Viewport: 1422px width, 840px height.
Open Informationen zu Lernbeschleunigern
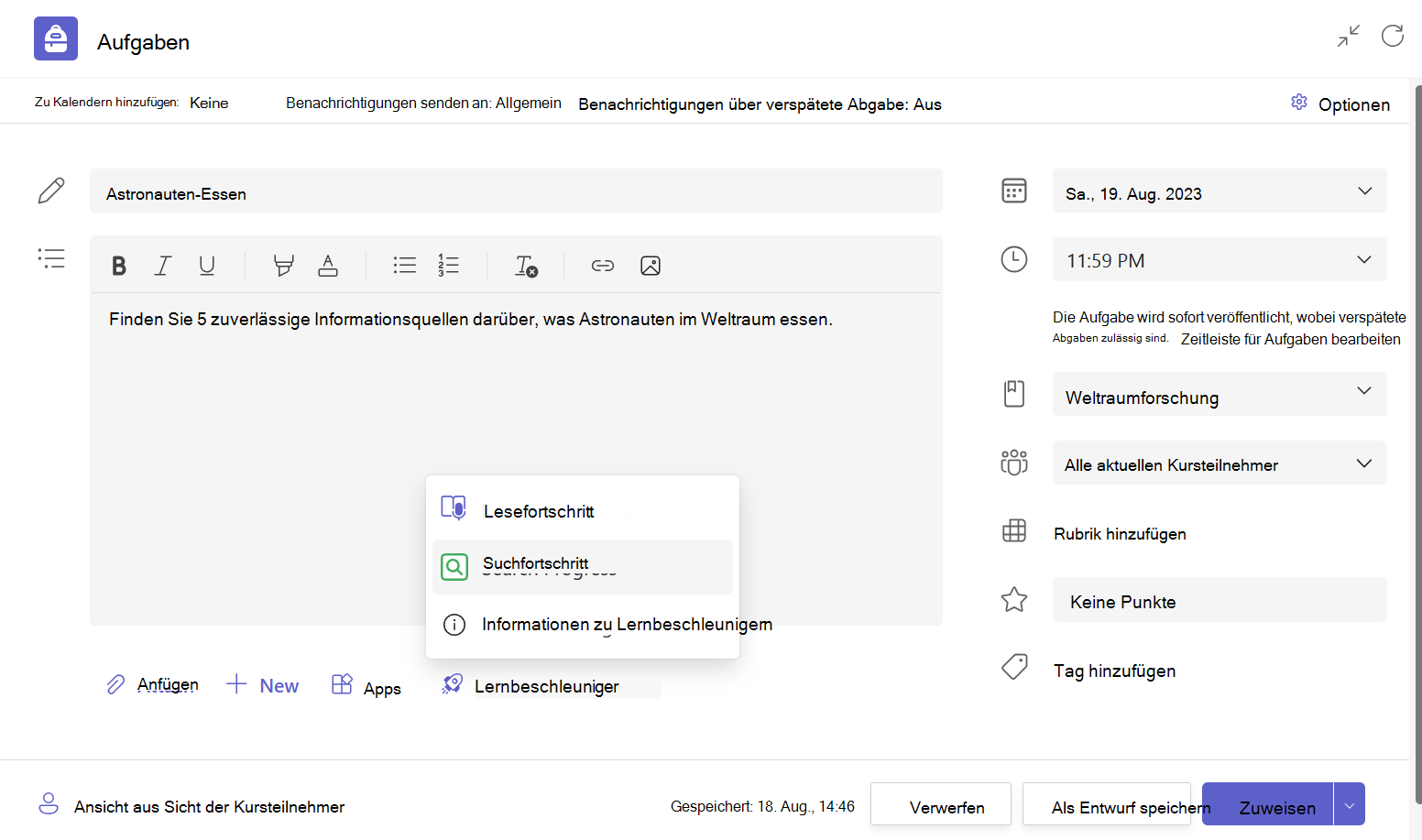point(583,624)
